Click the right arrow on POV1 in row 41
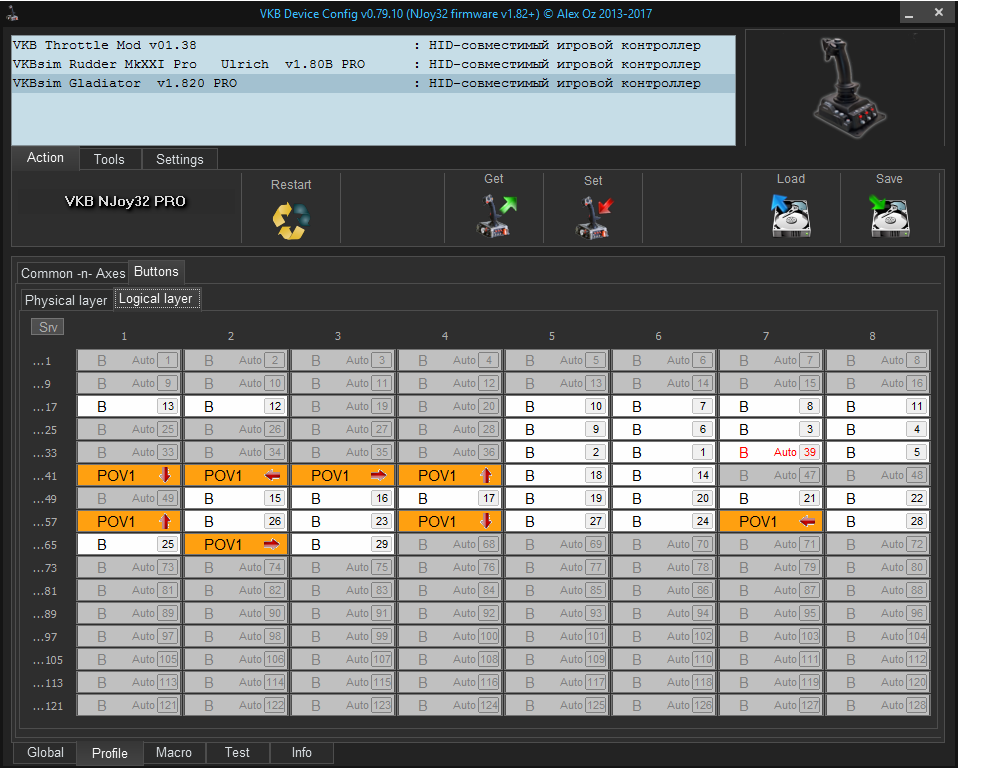The image size is (1008, 768). [379, 476]
